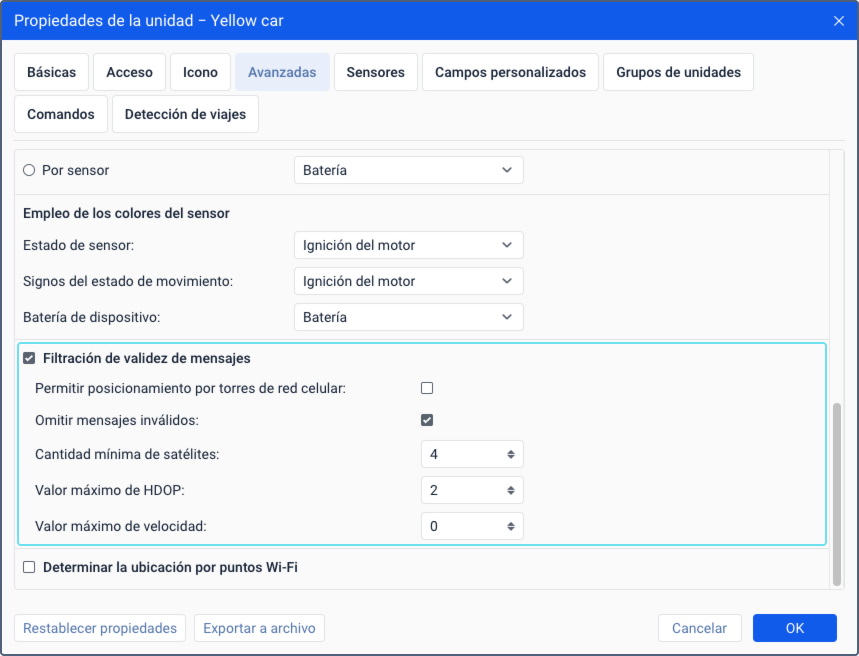Uncheck Omitir mensajes inválidos
The width and height of the screenshot is (859, 656).
tap(427, 420)
